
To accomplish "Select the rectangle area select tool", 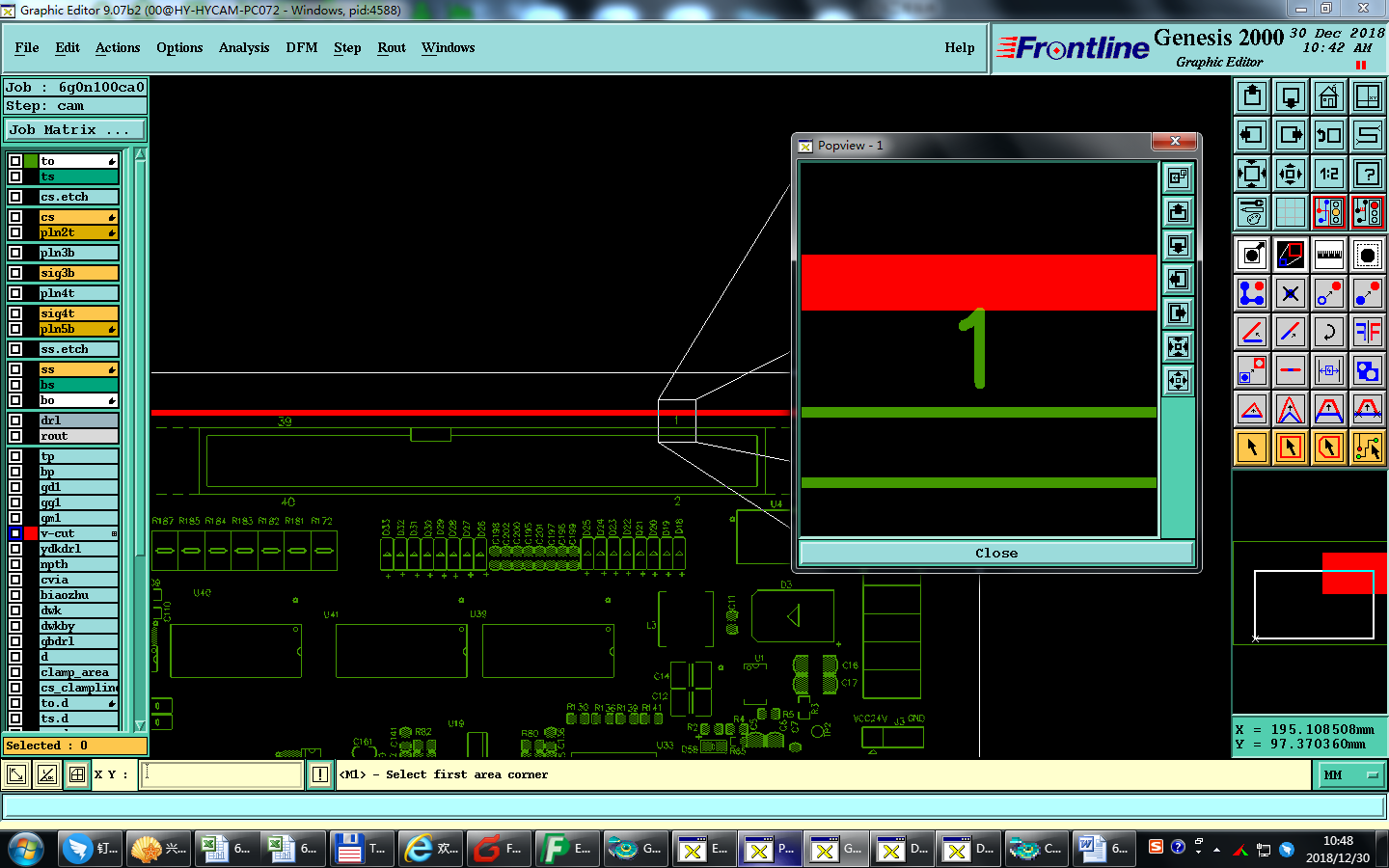I will point(1291,448).
